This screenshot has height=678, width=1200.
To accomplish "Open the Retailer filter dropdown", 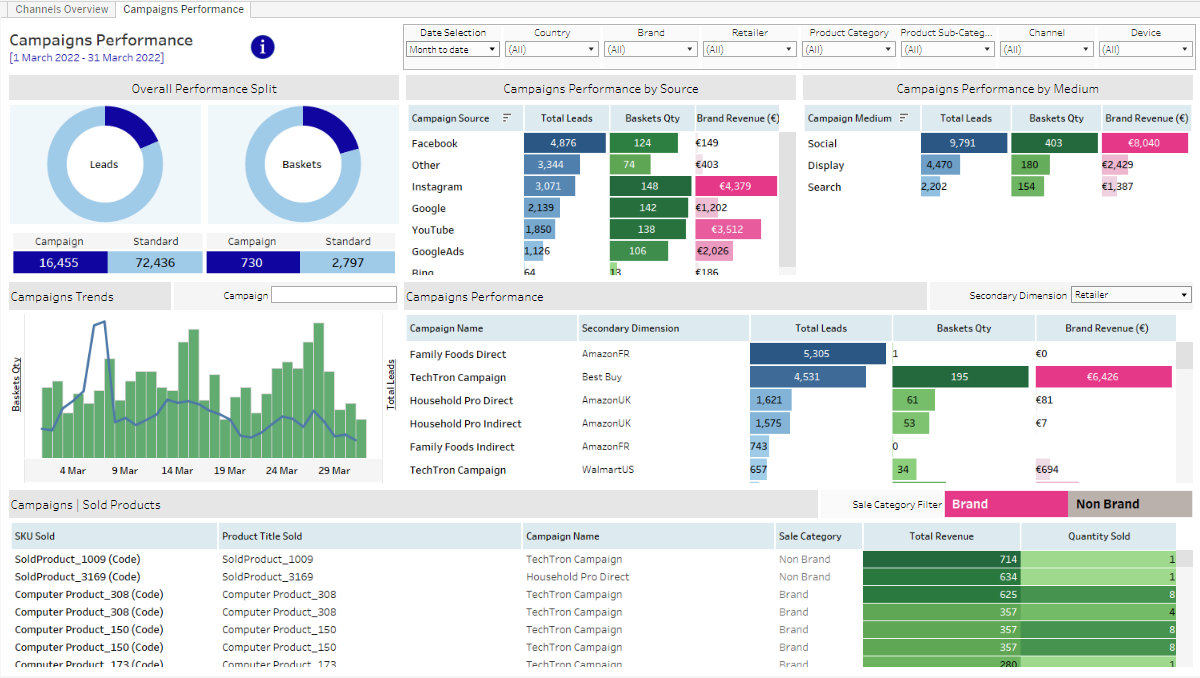I will [750, 49].
